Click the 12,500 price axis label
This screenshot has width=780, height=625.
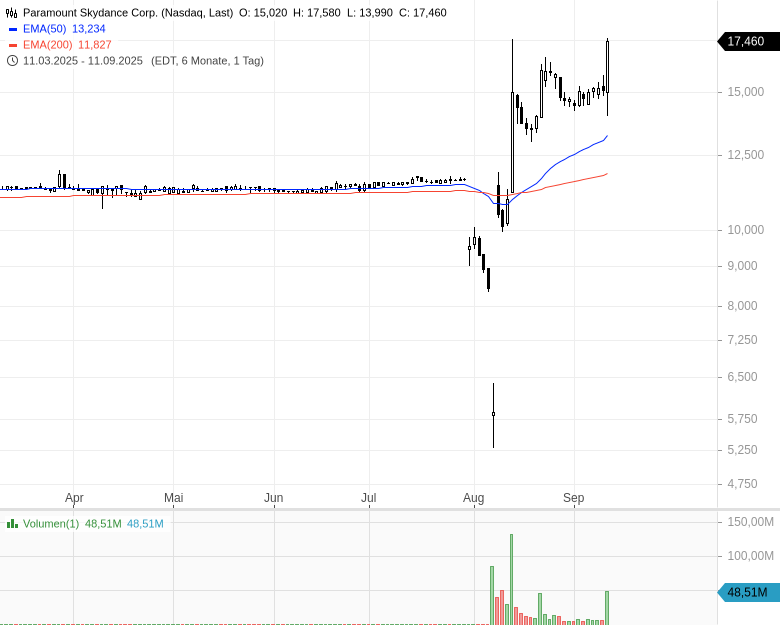click(x=746, y=155)
